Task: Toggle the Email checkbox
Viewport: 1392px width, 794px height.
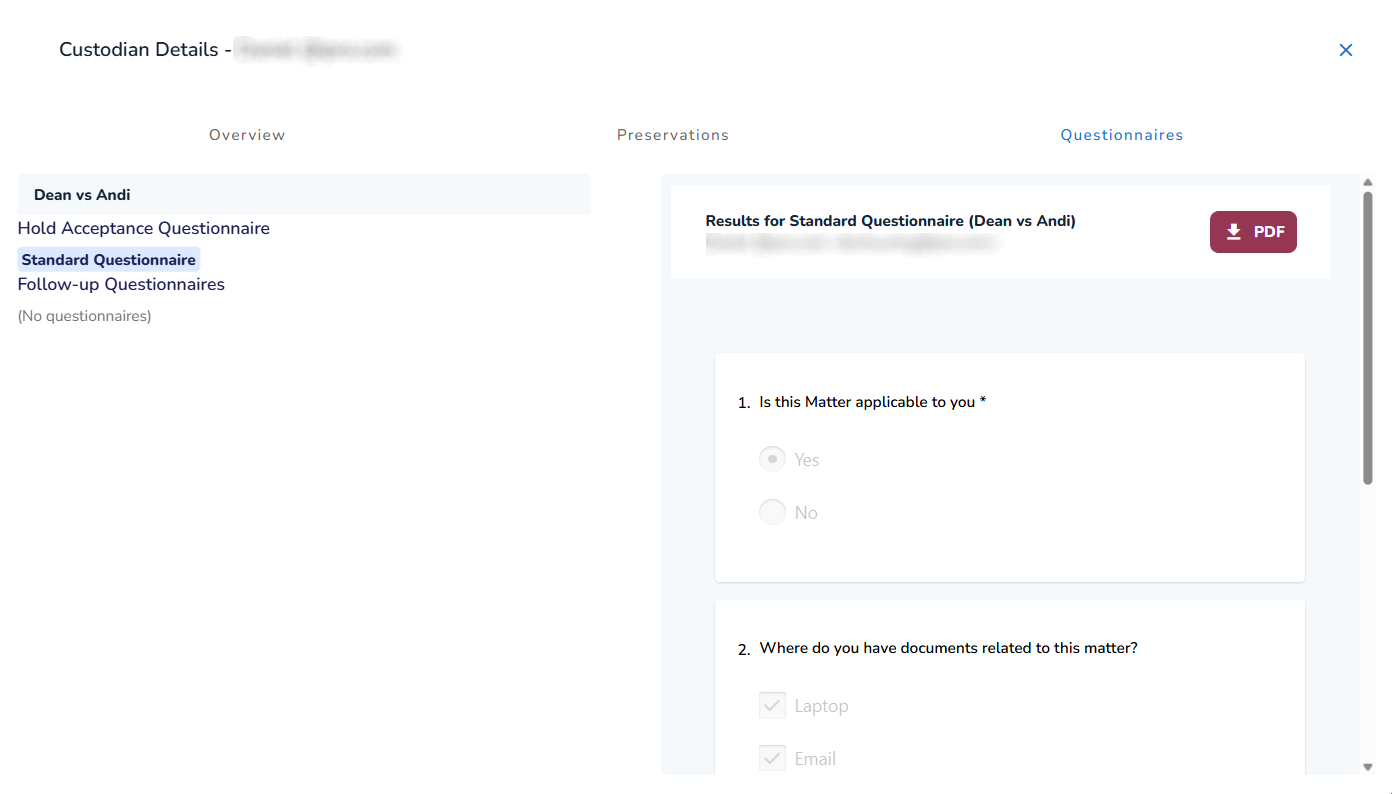Action: [x=772, y=758]
